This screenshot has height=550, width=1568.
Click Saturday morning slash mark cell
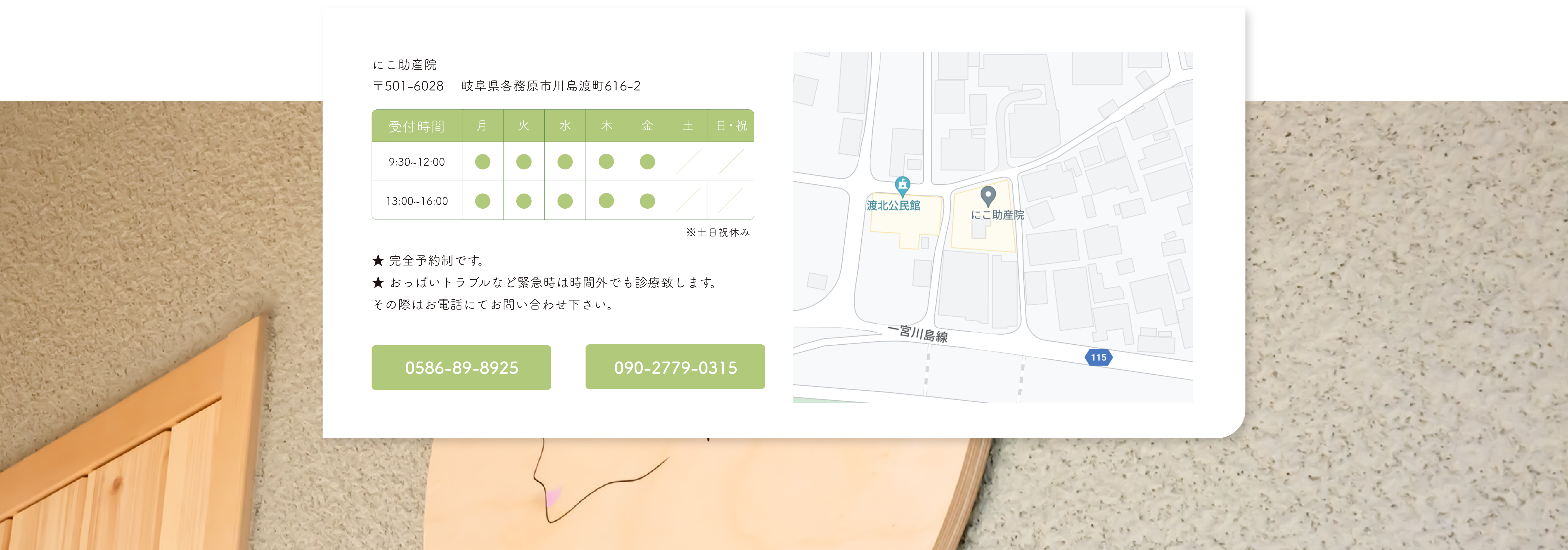[688, 162]
